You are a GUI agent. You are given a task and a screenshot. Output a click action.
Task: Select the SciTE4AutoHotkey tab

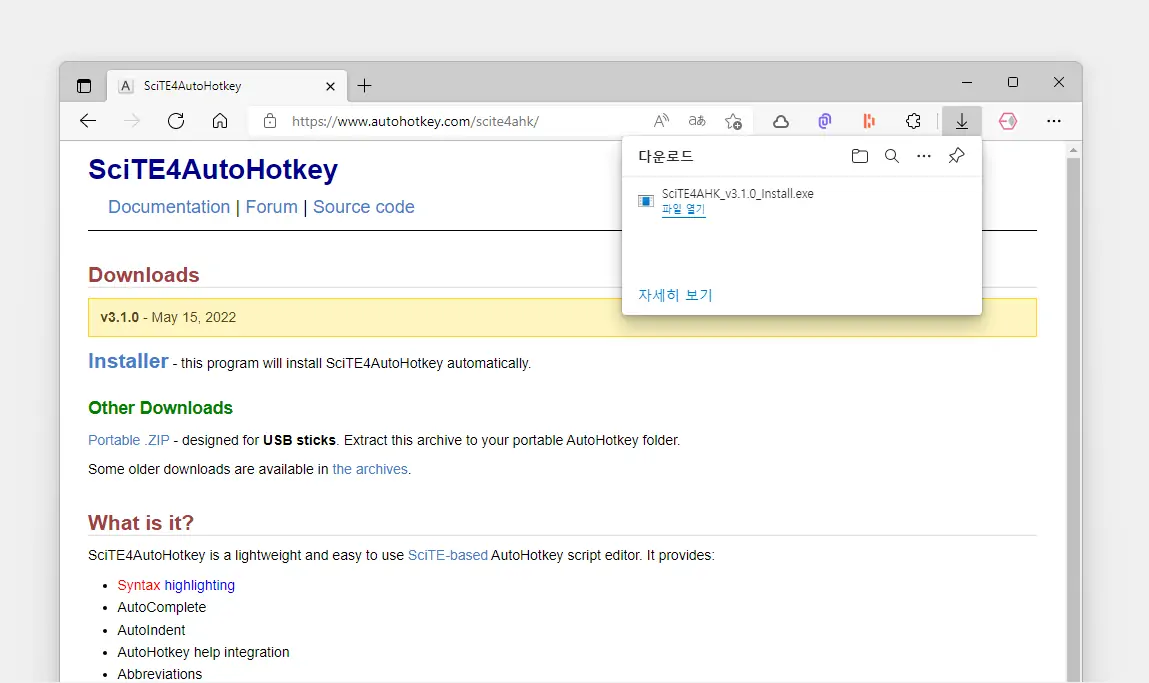tap(200, 86)
